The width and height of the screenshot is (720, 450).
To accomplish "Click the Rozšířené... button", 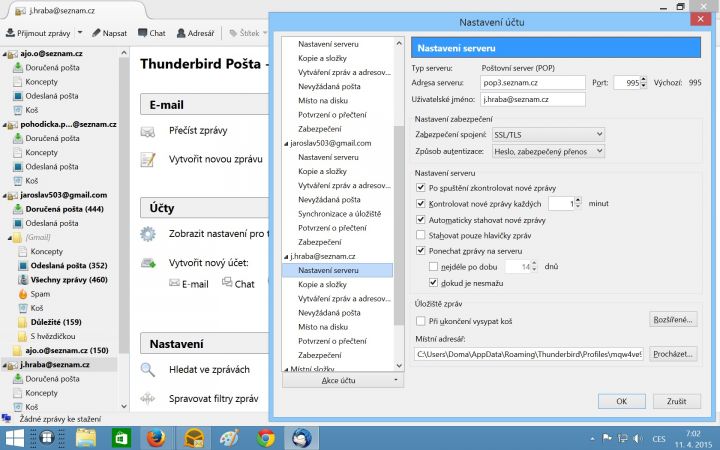I will coord(673,319).
